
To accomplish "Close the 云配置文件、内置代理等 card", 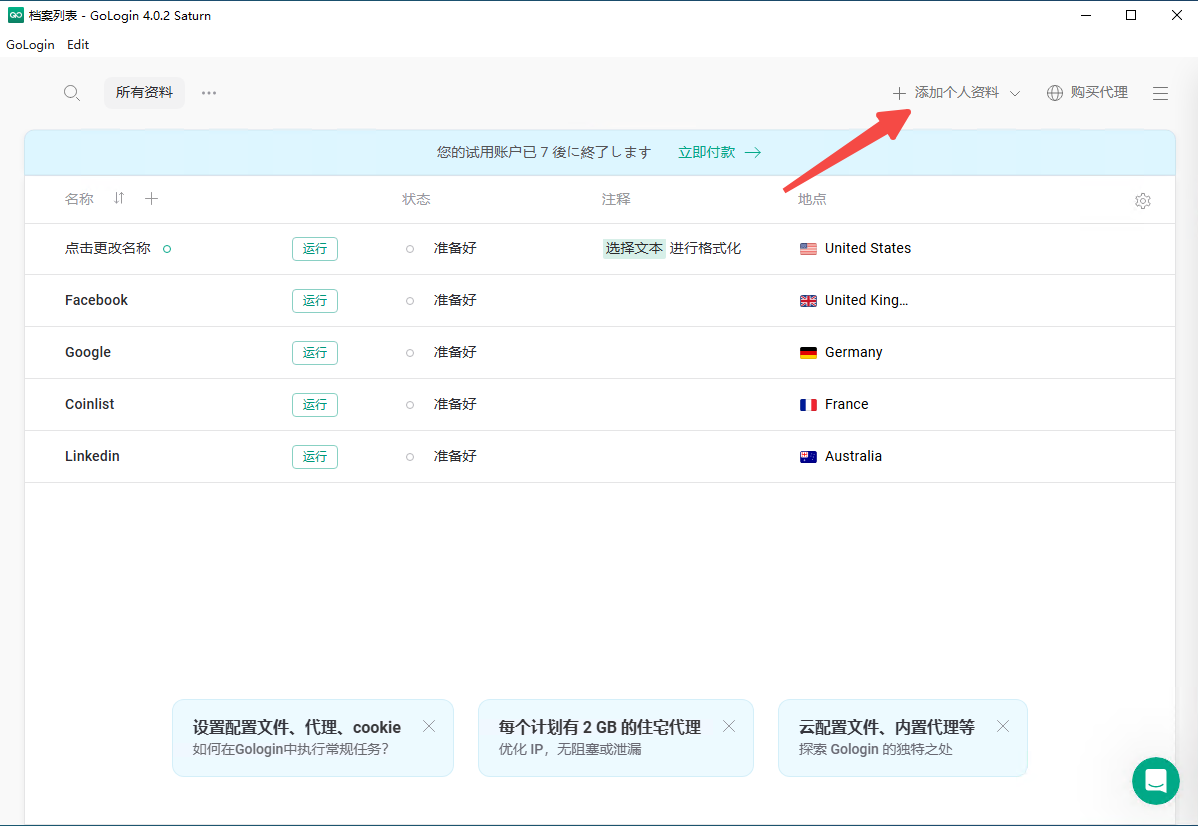I will 1003,726.
